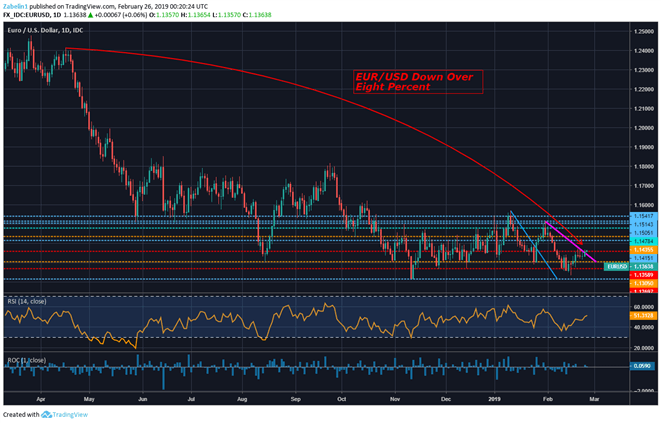The image size is (661, 423).
Task: Select the EUR/USD Down Over Eight Percent note
Action: [417, 82]
